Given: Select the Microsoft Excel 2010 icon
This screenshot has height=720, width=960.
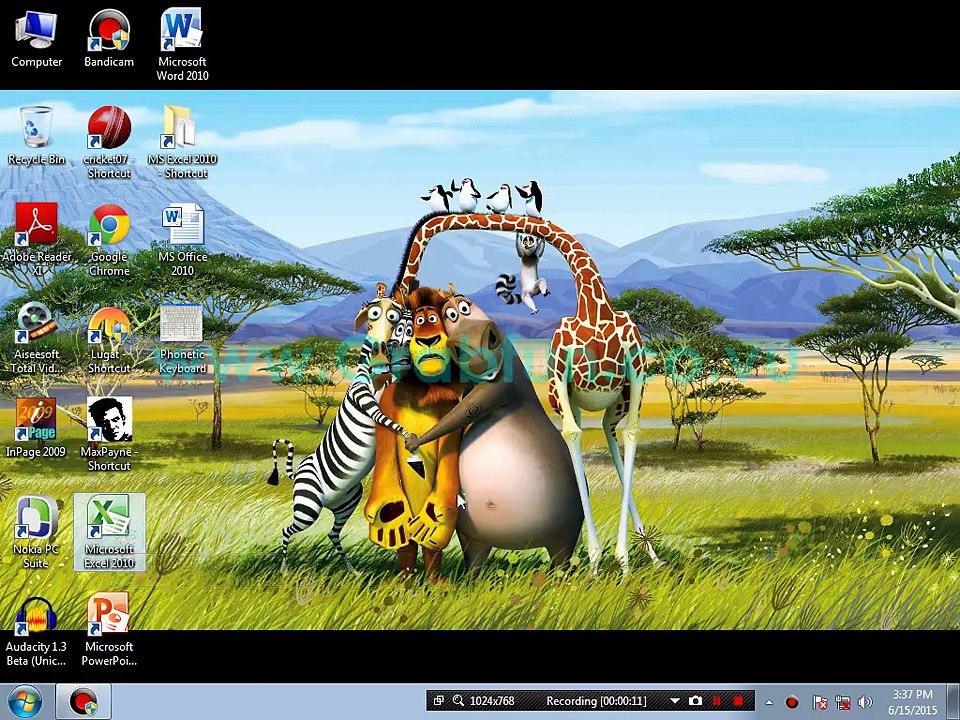Looking at the screenshot, I should coord(109,532).
